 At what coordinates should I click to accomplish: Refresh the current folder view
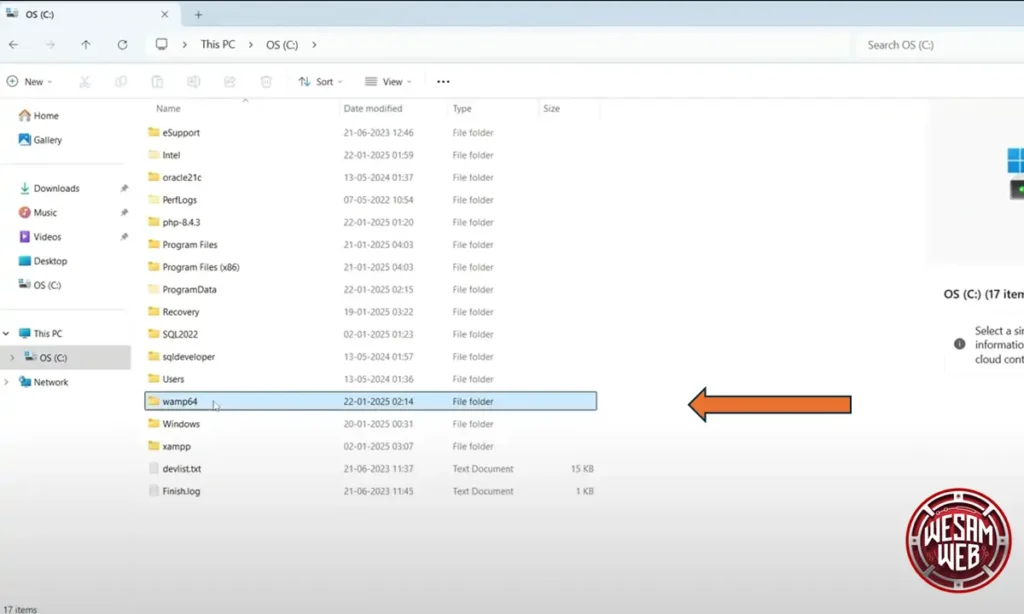click(122, 44)
